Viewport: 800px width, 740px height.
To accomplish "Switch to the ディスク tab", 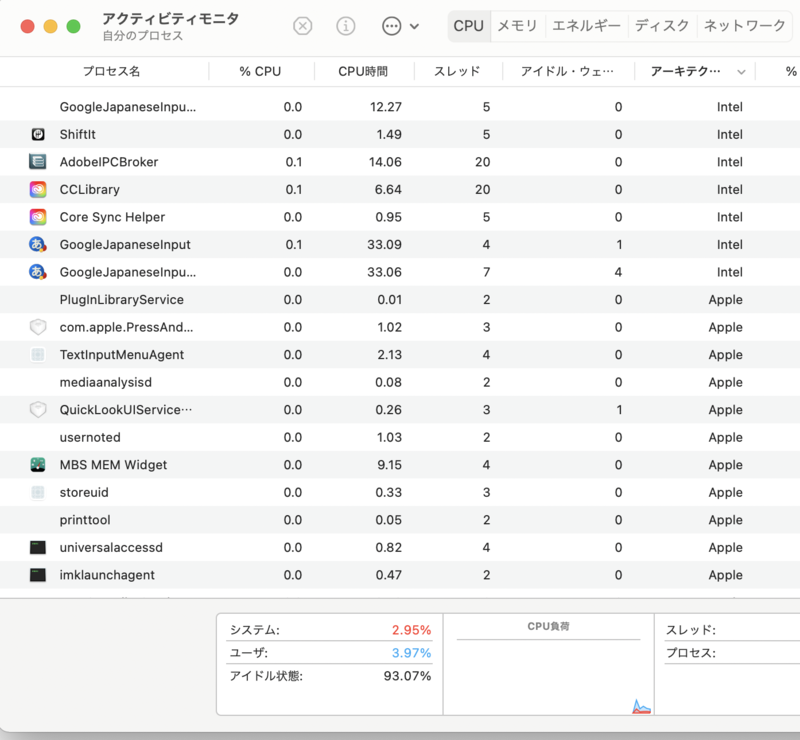I will (x=662, y=26).
